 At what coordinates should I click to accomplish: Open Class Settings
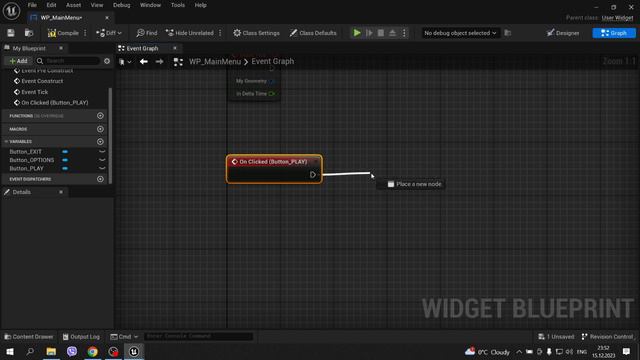(x=256, y=33)
